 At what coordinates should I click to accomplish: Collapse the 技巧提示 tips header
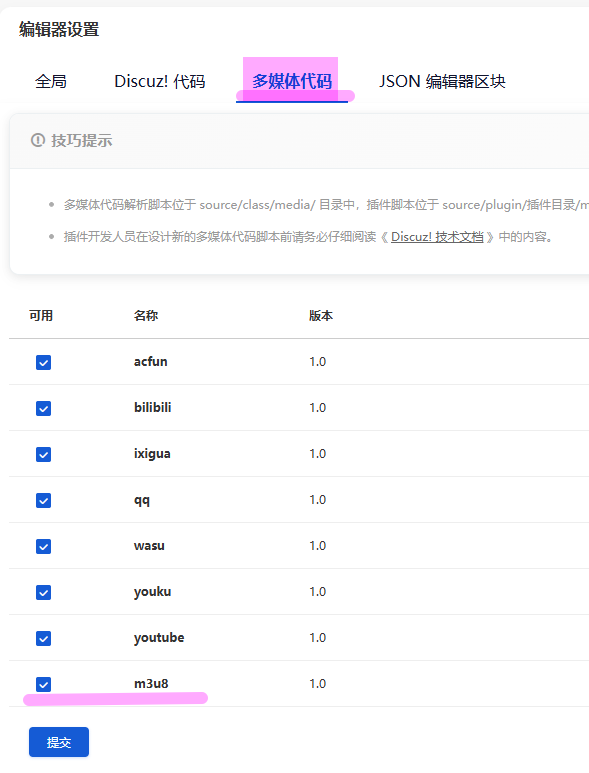pyautogui.click(x=299, y=141)
